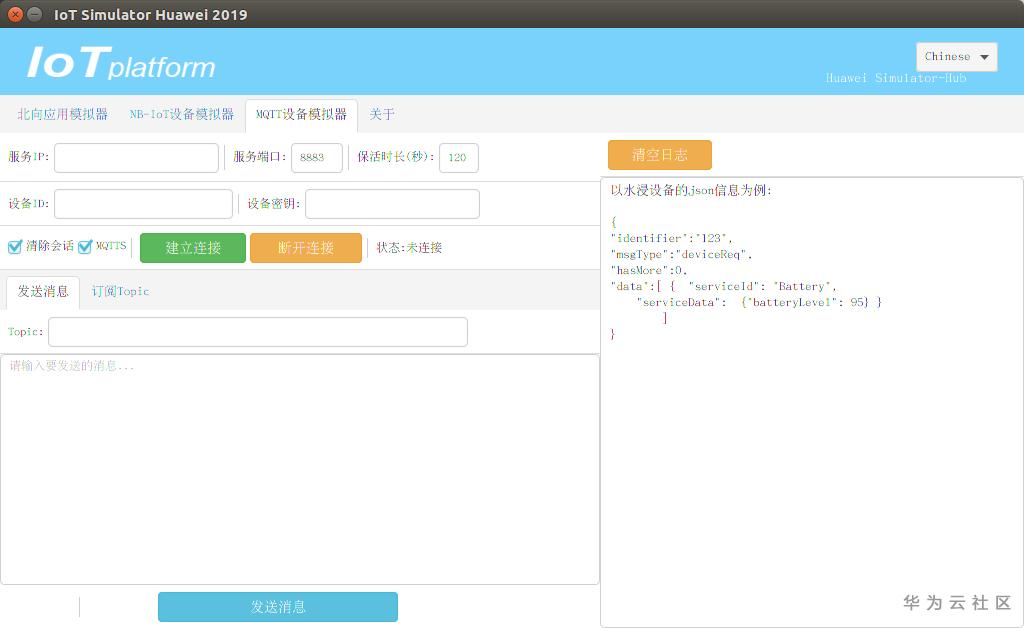Click the 清空日志 button
Viewport: 1024px width, 628px height.
pos(660,155)
